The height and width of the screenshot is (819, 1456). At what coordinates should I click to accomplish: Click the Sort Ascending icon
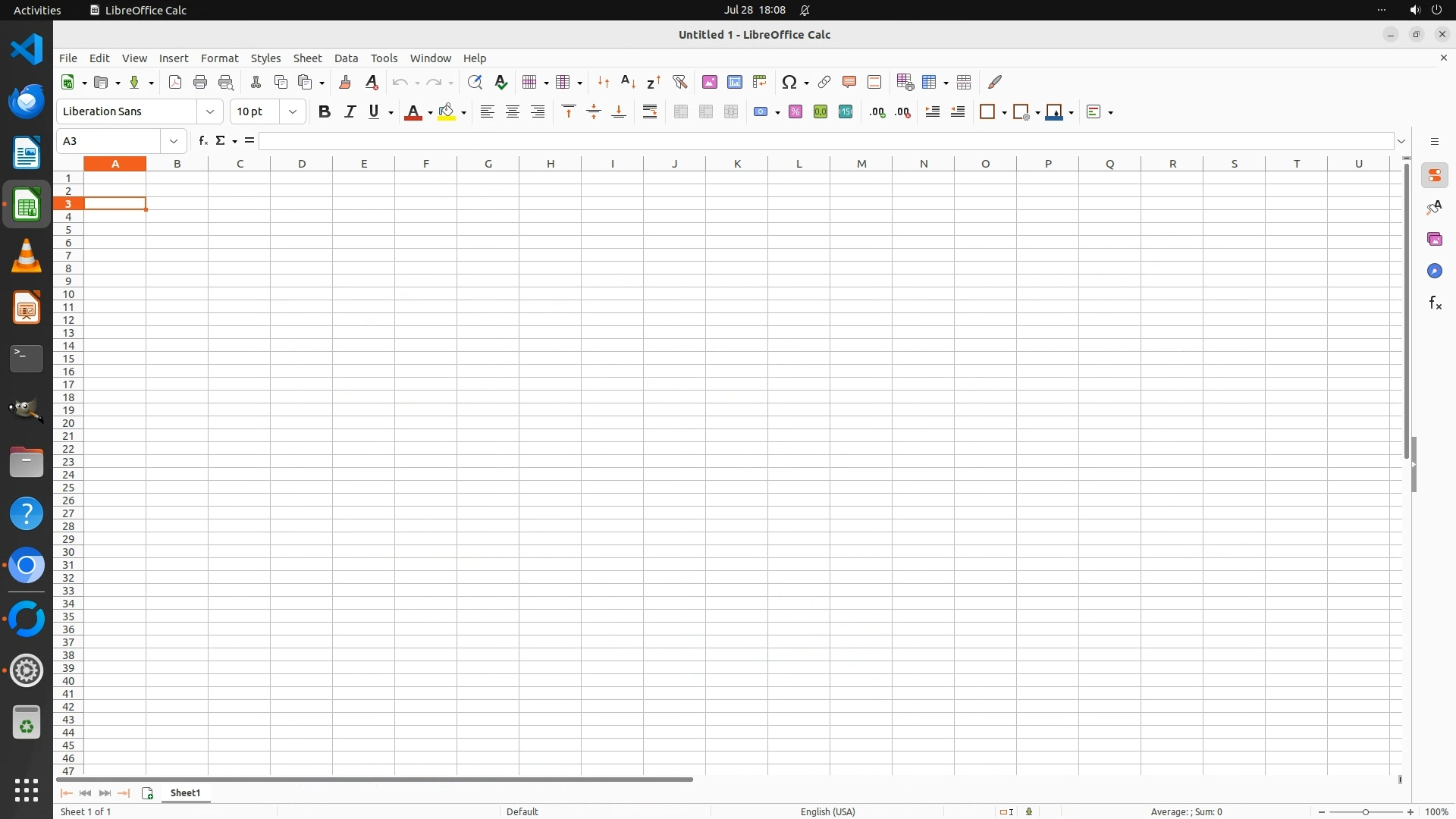click(x=628, y=82)
